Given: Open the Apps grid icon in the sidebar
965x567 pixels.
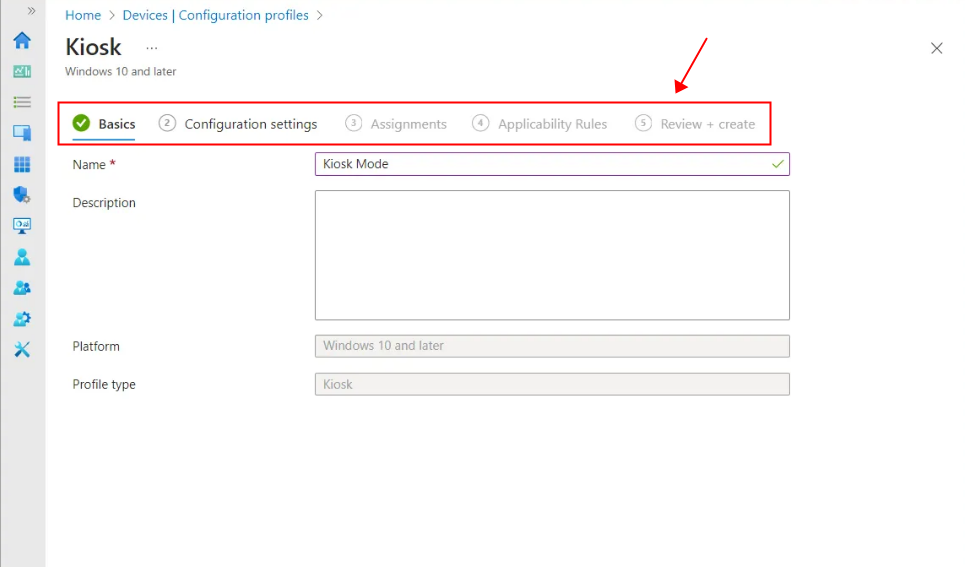Looking at the screenshot, I should click(22, 164).
